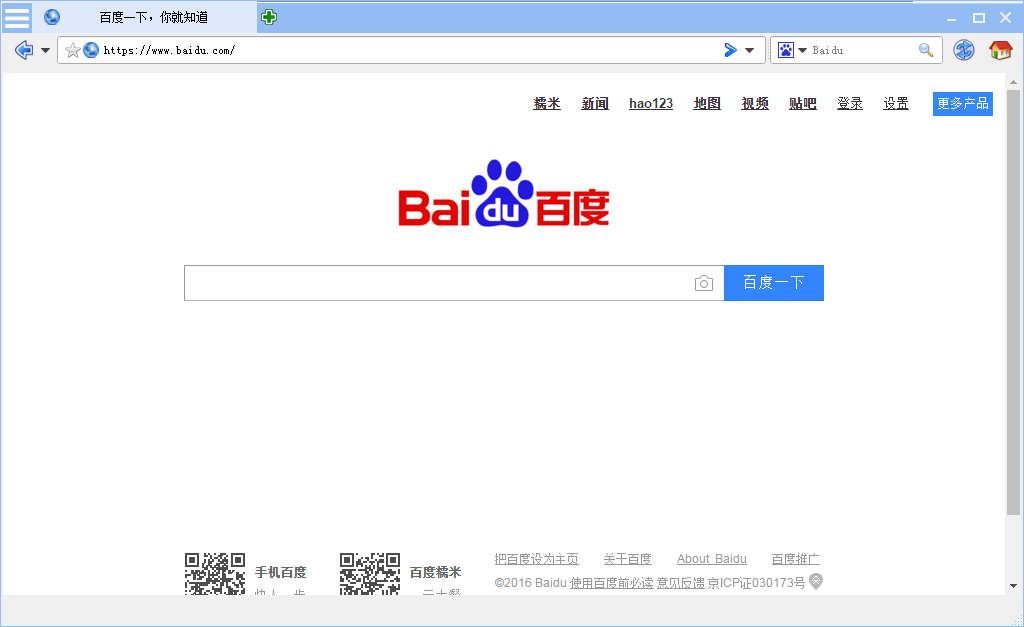Click the magnifier search icon in toolbar
Screen dimensions: 1024x627
[925, 50]
